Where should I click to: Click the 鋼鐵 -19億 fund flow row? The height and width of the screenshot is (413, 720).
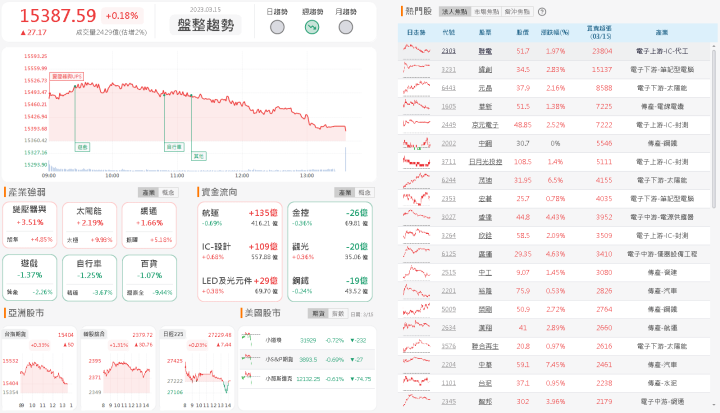click(330, 285)
